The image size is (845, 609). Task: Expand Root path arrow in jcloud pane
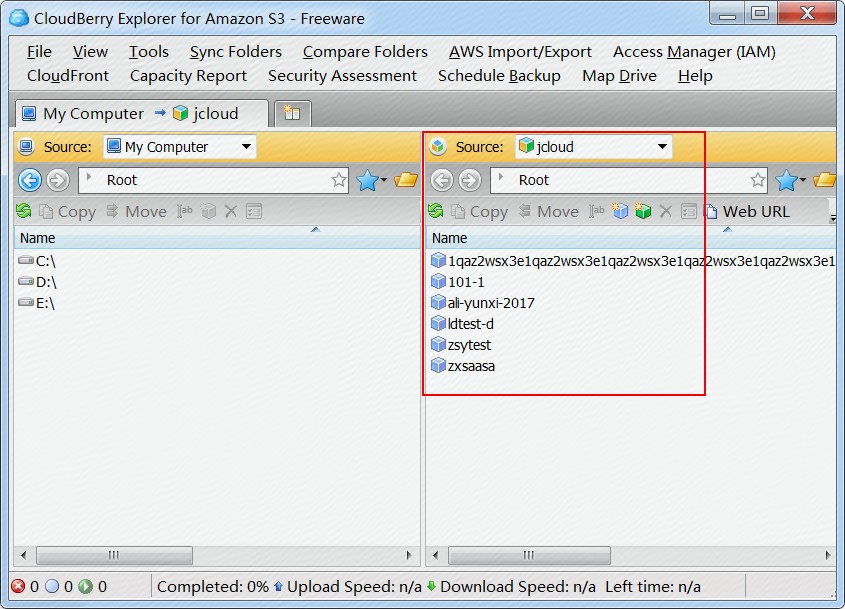501,177
